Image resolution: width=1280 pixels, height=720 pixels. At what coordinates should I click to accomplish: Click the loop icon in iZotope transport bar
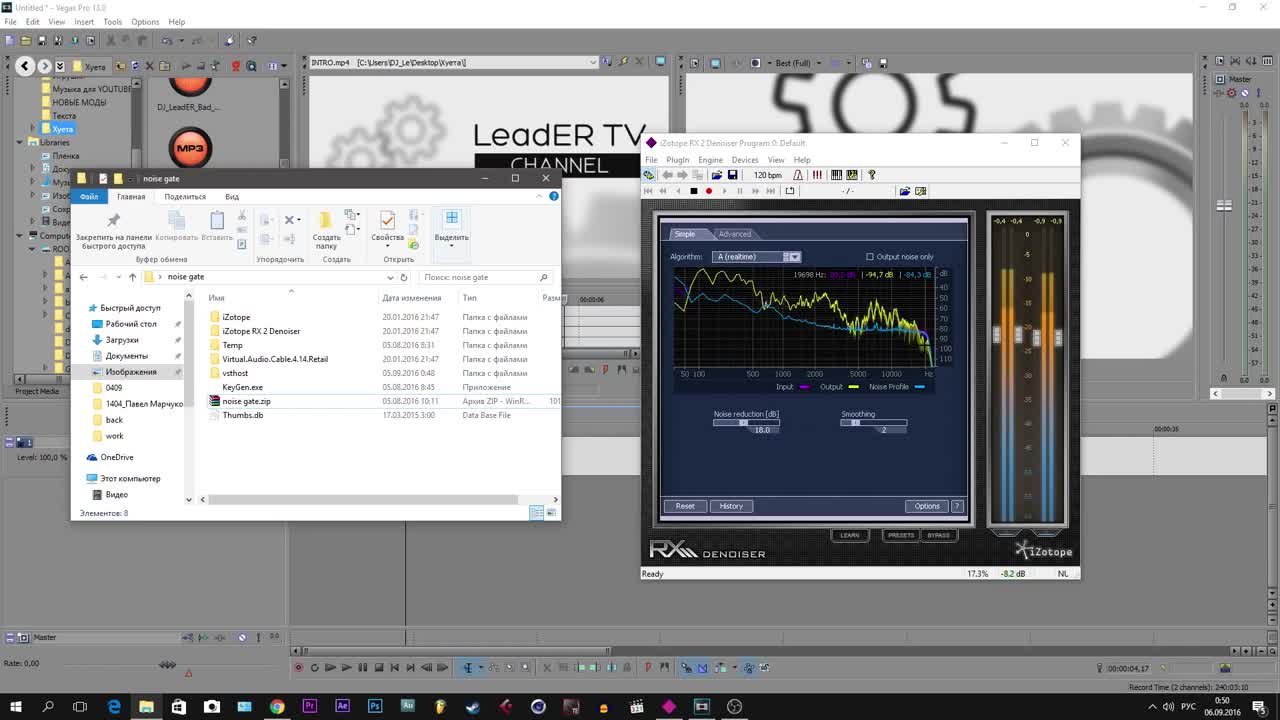pos(790,191)
